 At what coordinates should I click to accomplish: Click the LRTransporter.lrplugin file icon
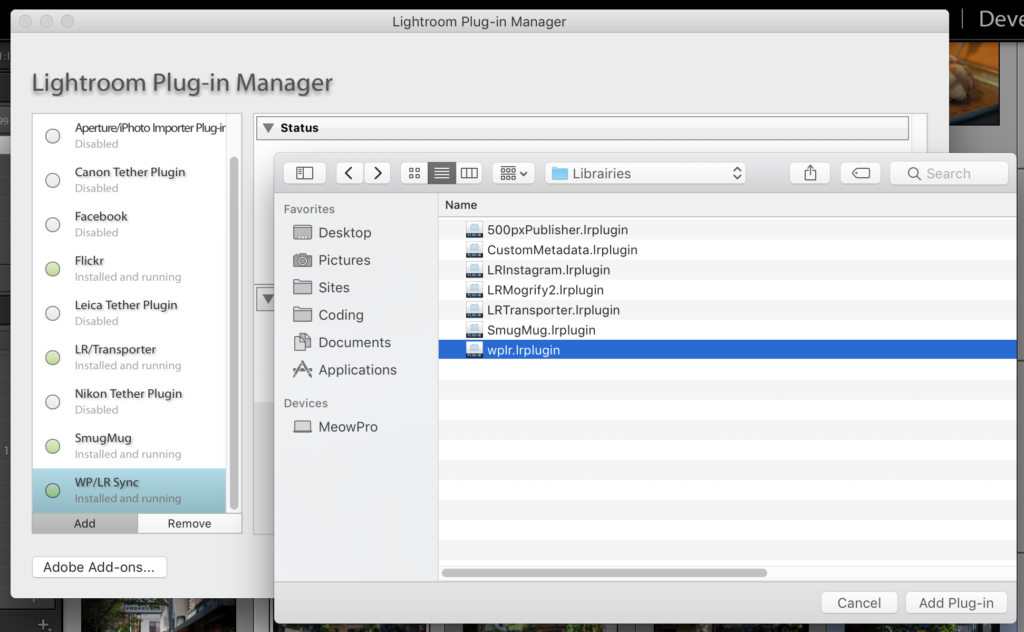click(474, 310)
